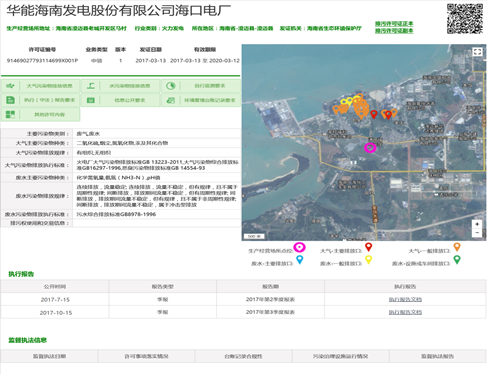Click the 信息公开要求 icon
The height and width of the screenshot is (375, 487).
(x=91, y=100)
